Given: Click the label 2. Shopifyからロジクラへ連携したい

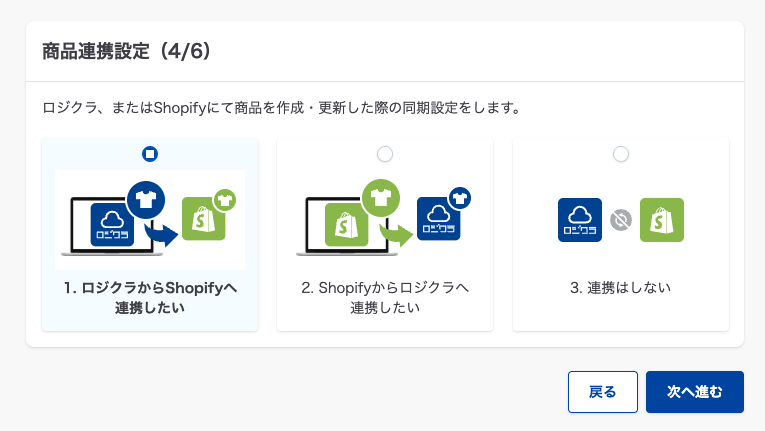Looking at the screenshot, I should [385, 298].
